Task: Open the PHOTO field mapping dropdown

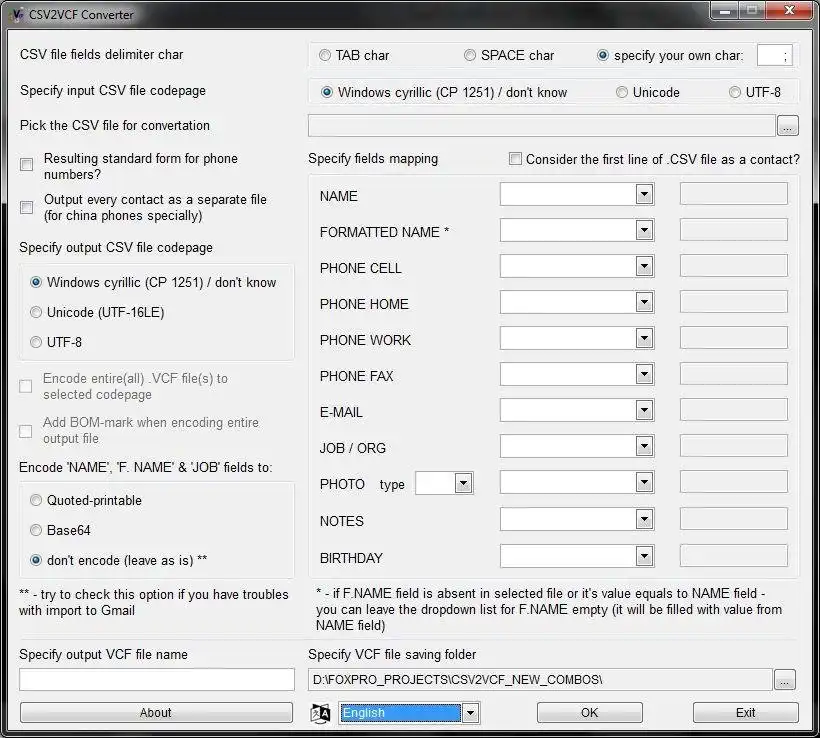Action: [644, 483]
